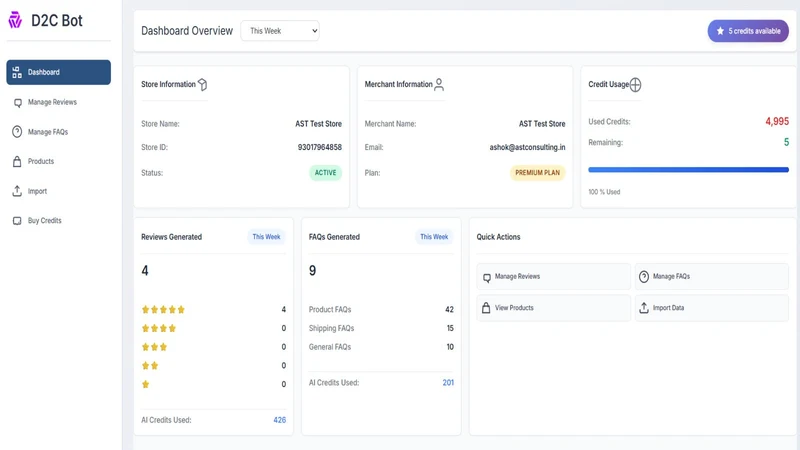Click the five-star rating row
Image resolution: width=800 pixels, height=450 pixels.
tap(213, 309)
